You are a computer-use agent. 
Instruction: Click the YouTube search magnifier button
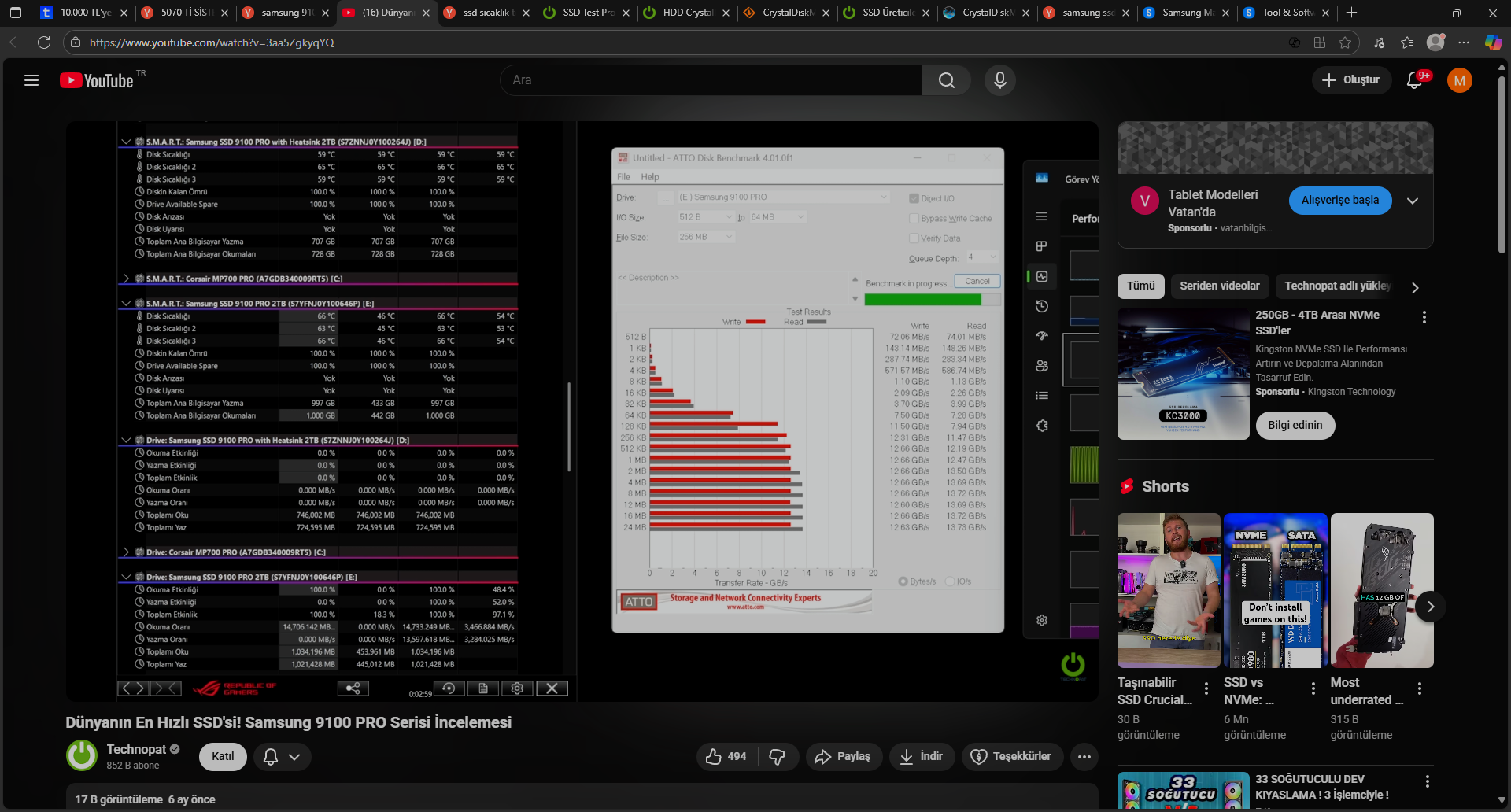pyautogui.click(x=946, y=80)
